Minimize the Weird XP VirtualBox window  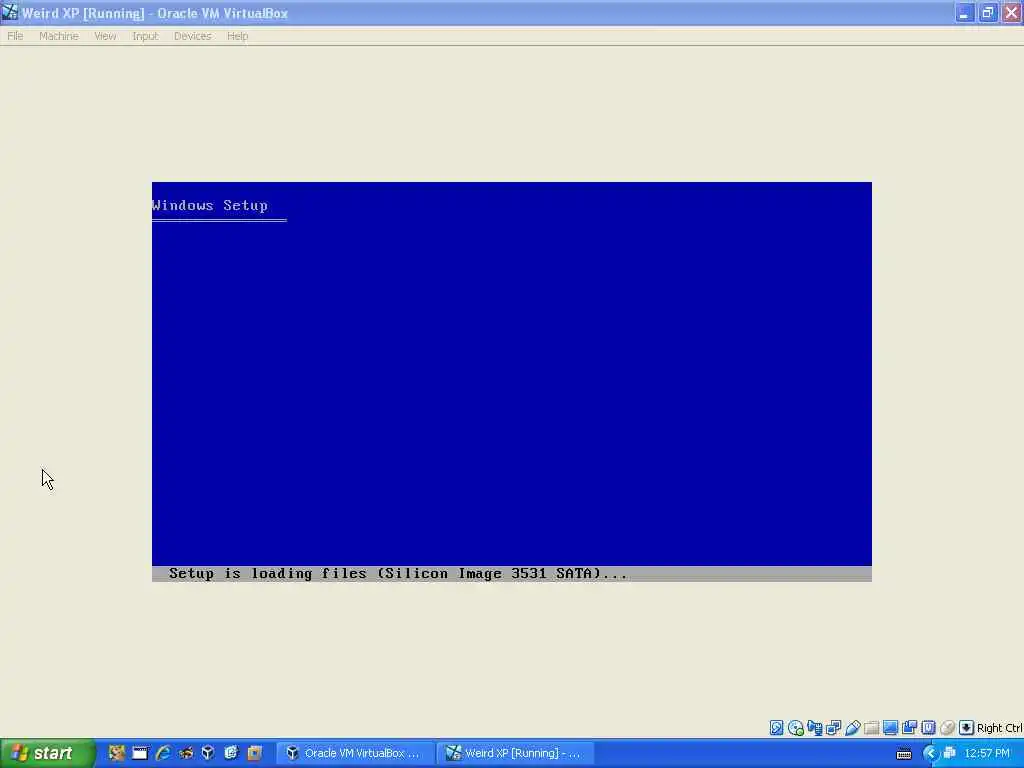[x=964, y=13]
